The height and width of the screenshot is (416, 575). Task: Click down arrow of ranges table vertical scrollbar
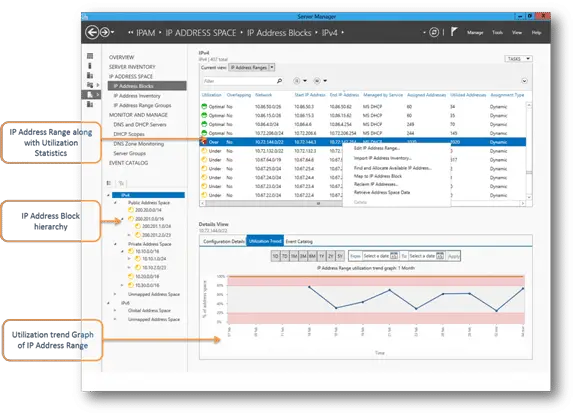(x=529, y=197)
